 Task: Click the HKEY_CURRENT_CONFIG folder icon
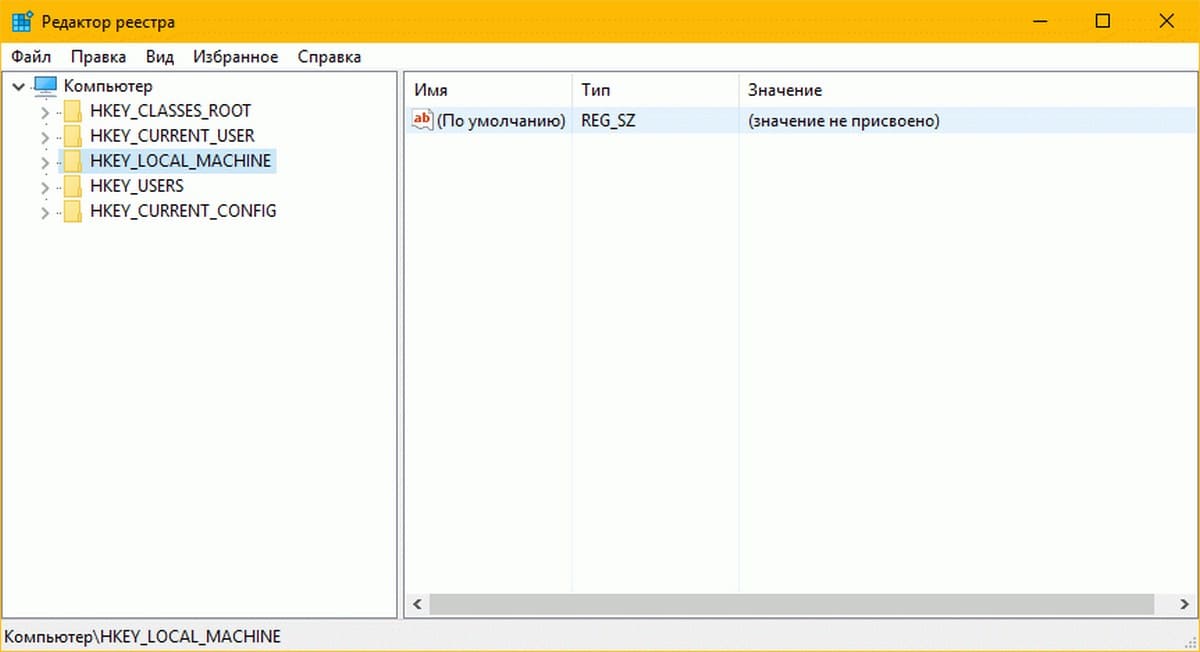point(72,211)
